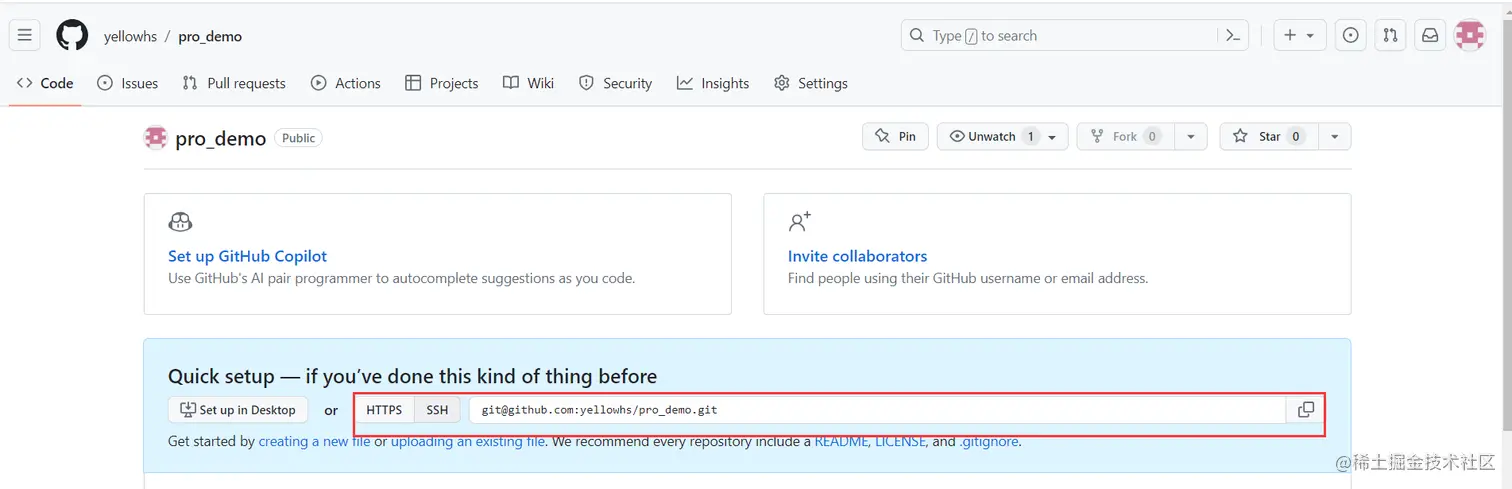Viewport: 1512px width, 489px height.
Task: Open pull requests icon in header
Action: click(x=1390, y=35)
